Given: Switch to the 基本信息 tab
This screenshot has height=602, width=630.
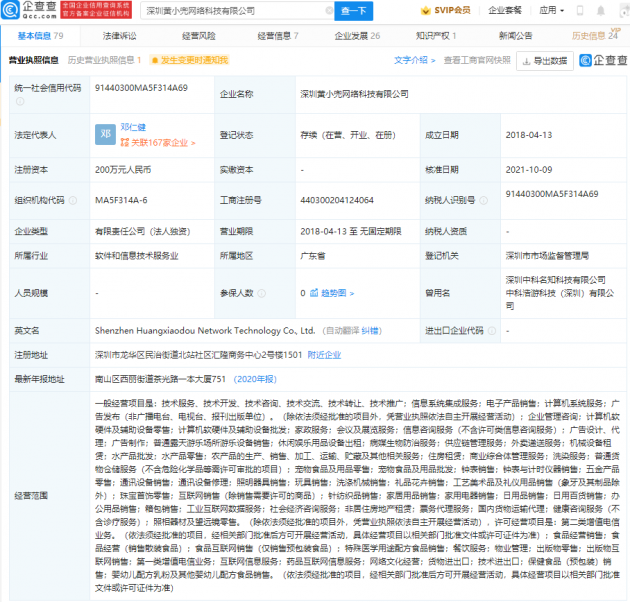Looking at the screenshot, I should pos(41,36).
